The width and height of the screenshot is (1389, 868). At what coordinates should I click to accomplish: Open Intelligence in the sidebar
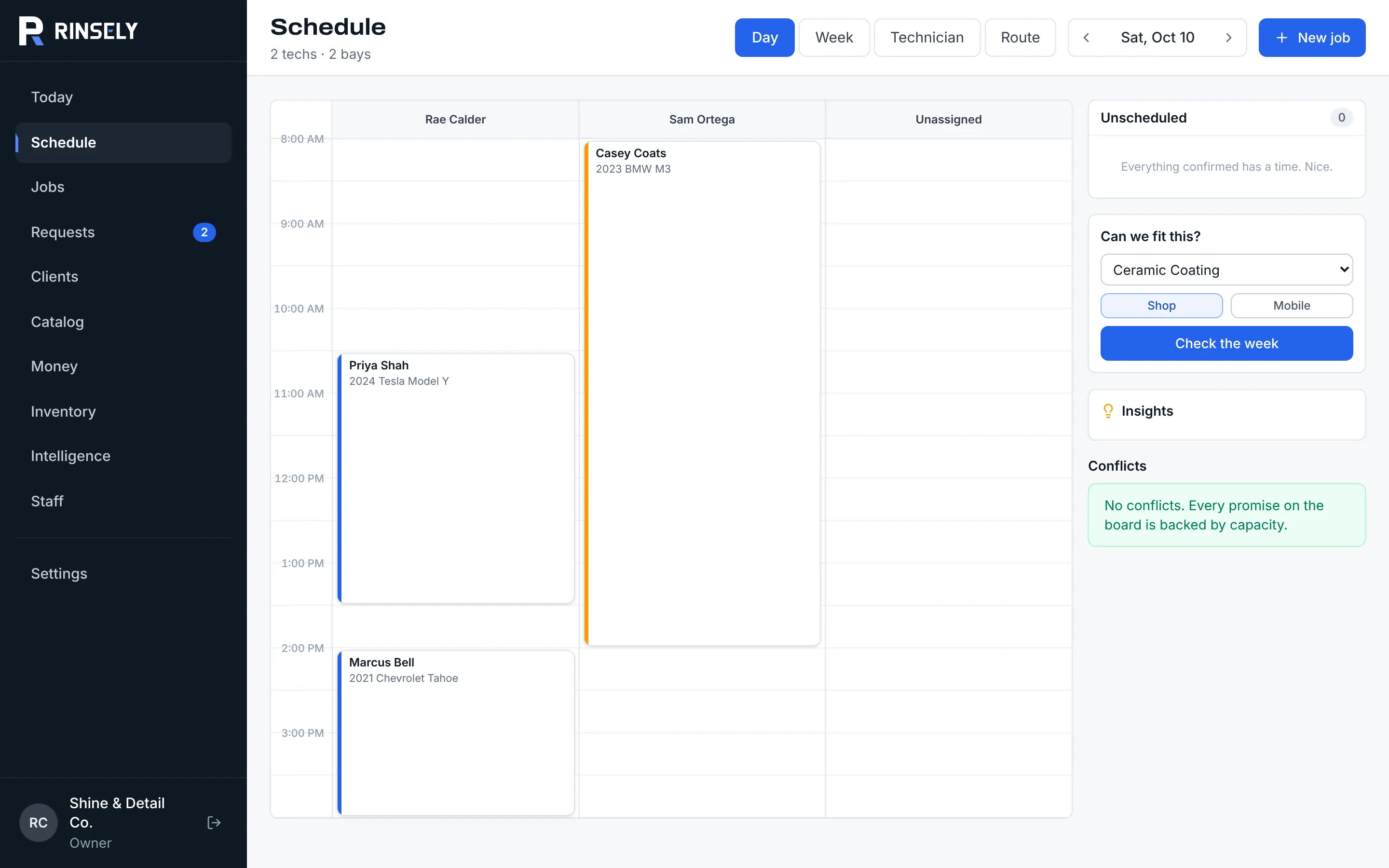point(123,456)
